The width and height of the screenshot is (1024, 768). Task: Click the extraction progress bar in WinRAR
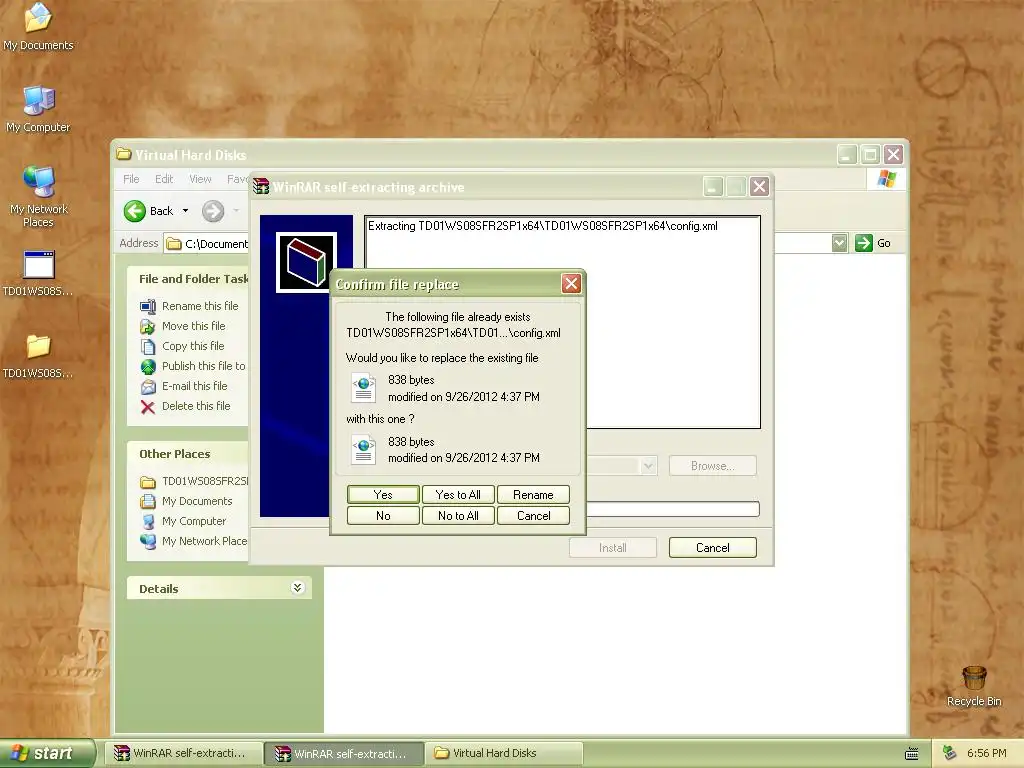673,509
